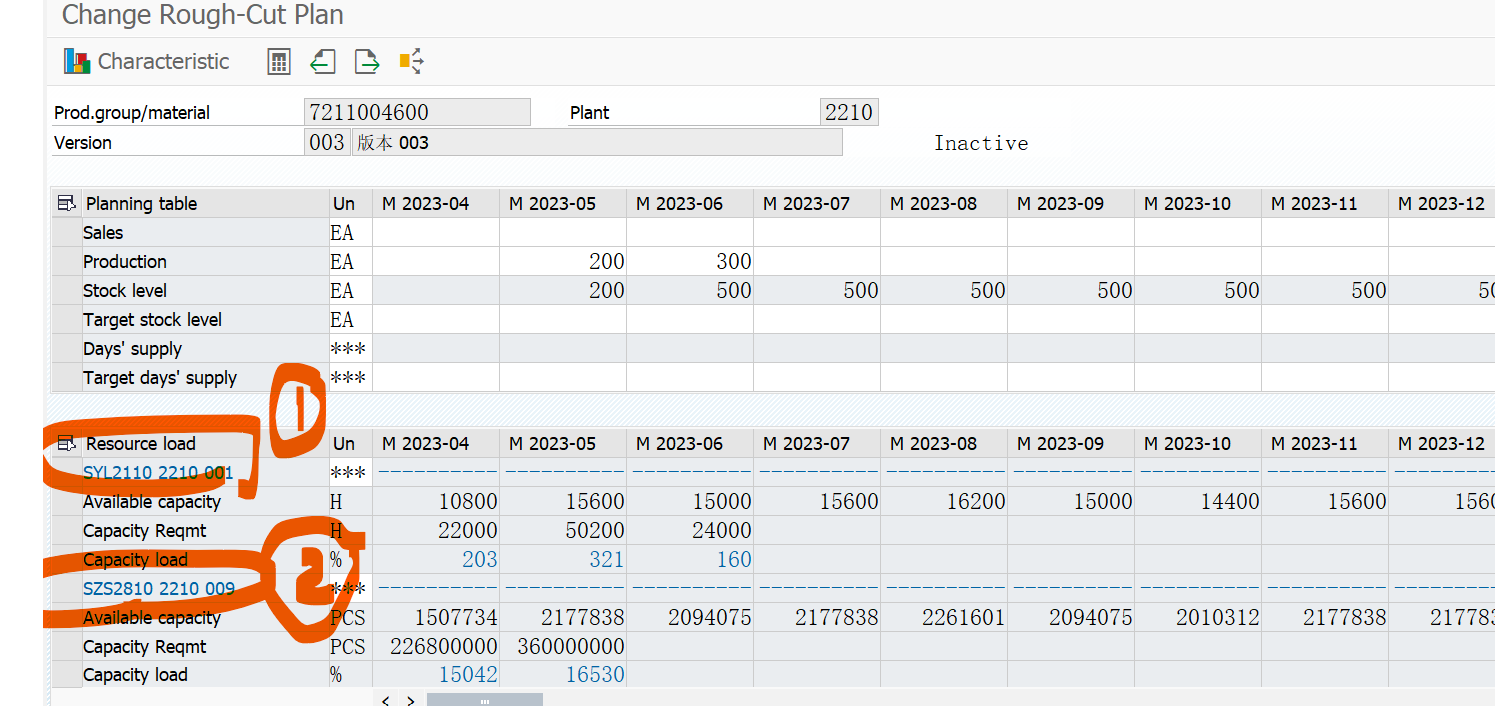The width and height of the screenshot is (1495, 706).
Task: Open the calculator-style table icon in toolbar
Action: 279,62
